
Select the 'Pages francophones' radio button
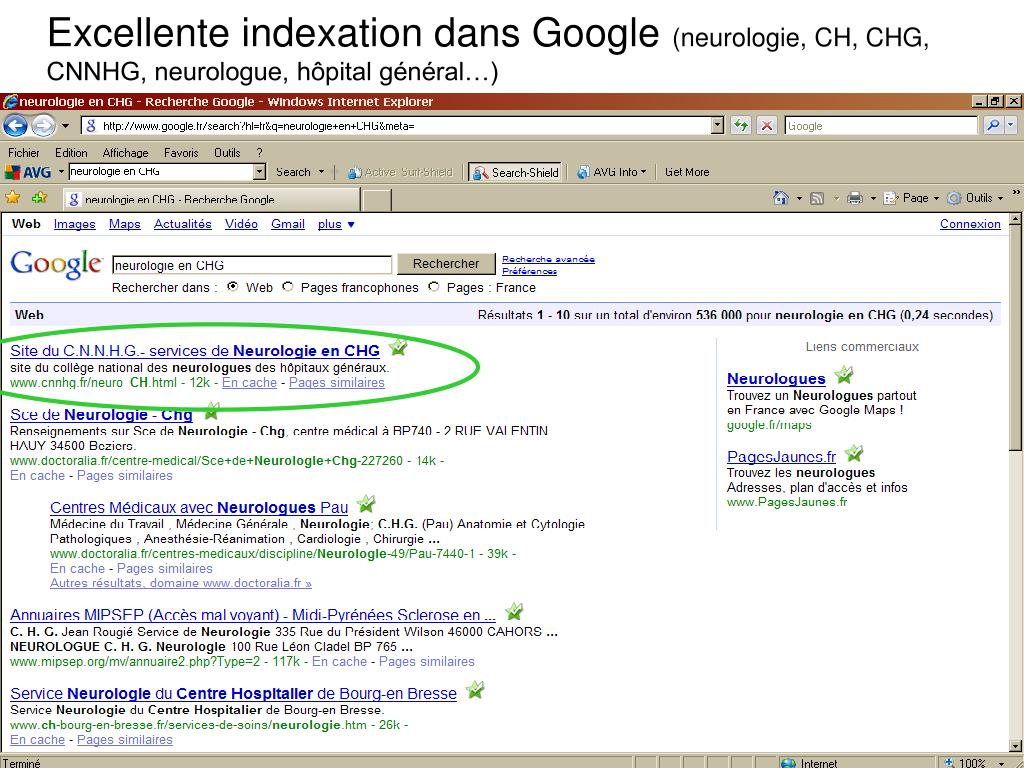287,287
